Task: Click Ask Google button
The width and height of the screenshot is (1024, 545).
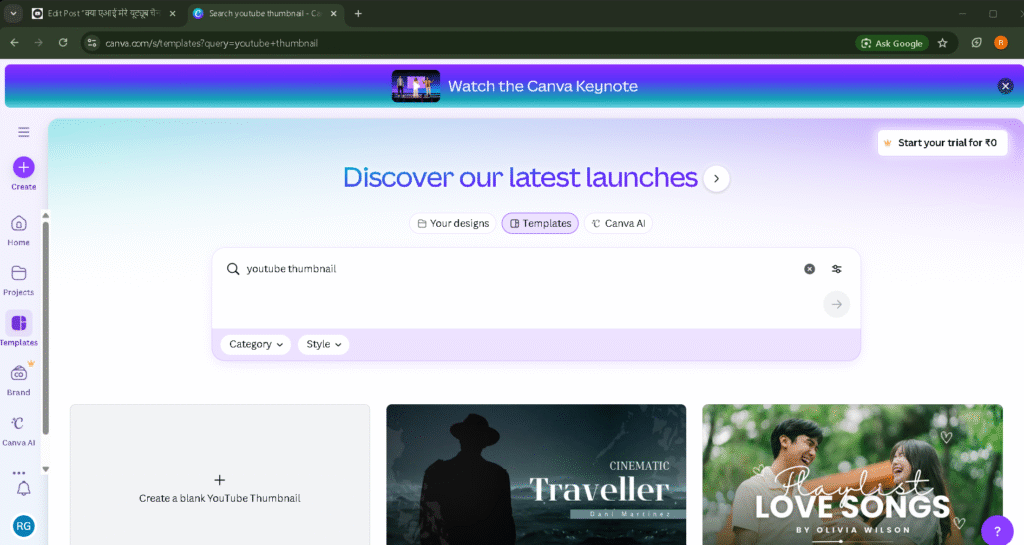Action: point(892,43)
